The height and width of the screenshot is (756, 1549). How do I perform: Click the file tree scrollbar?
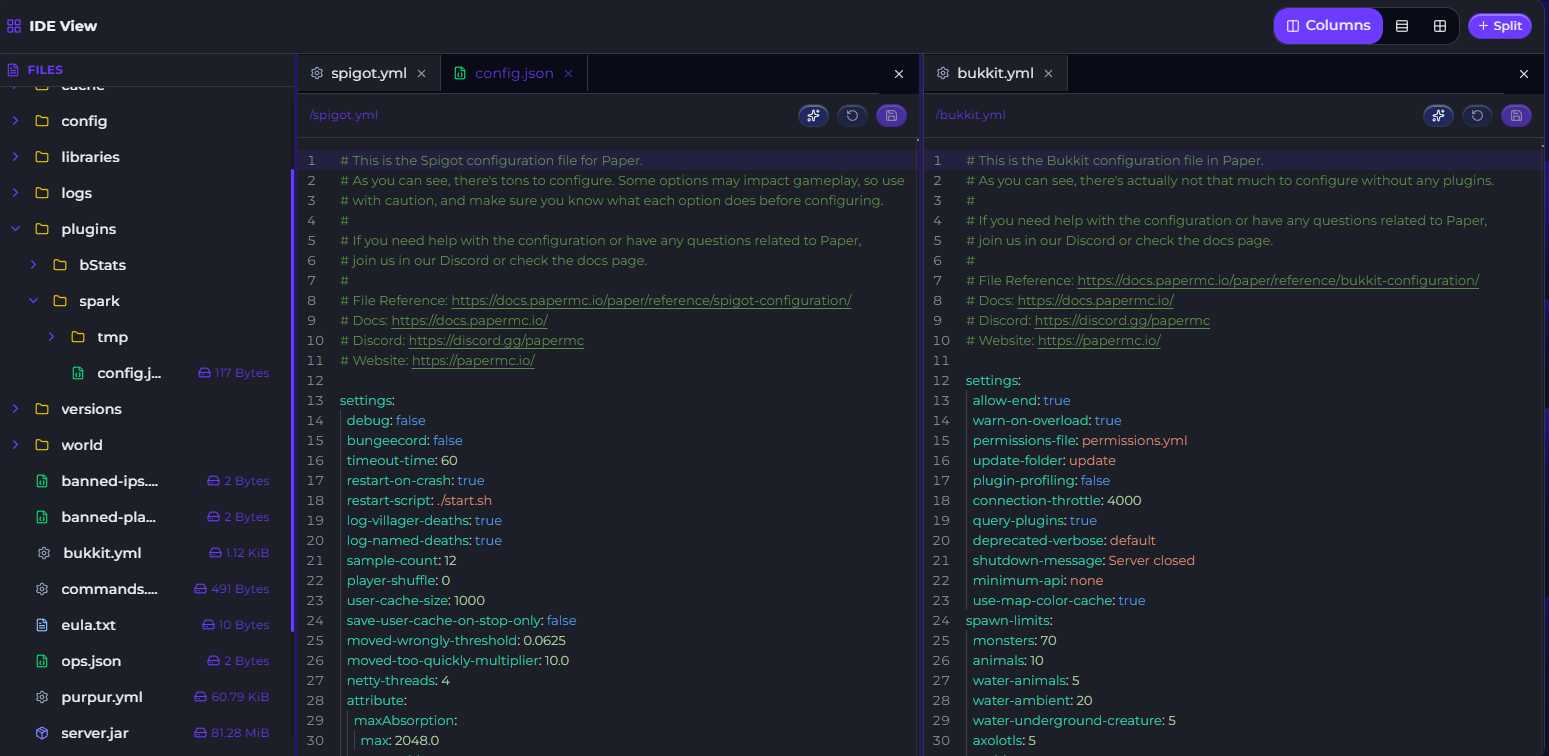click(x=292, y=400)
